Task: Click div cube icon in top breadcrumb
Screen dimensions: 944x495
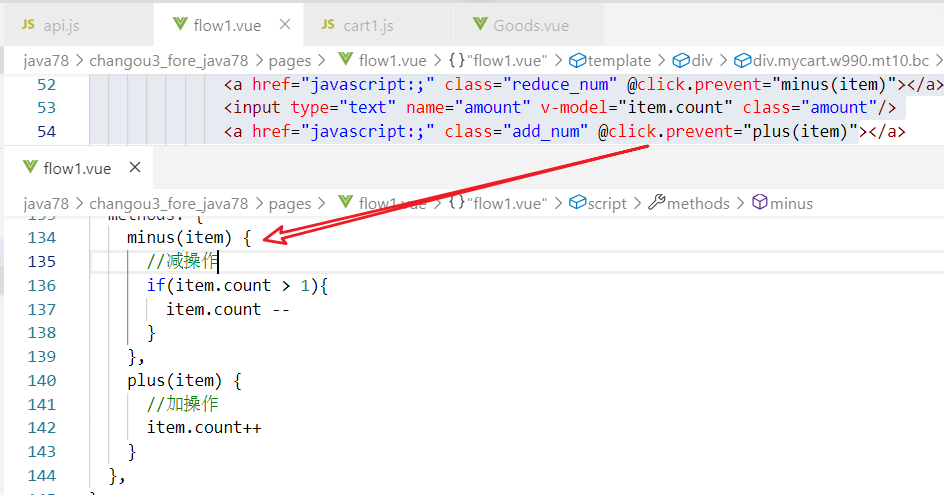Action: 681,60
